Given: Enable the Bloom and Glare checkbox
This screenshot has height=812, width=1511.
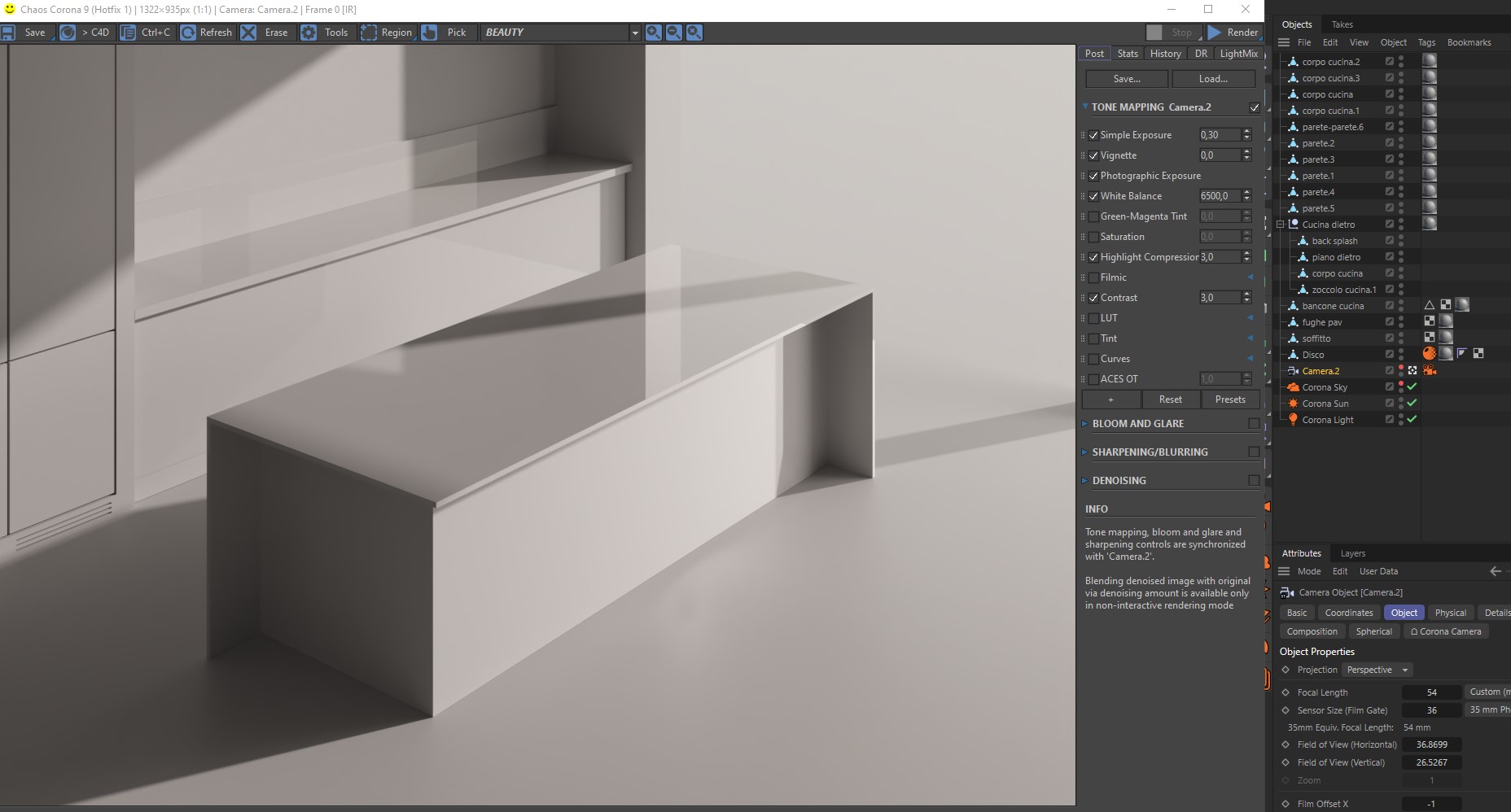Looking at the screenshot, I should tap(1254, 424).
